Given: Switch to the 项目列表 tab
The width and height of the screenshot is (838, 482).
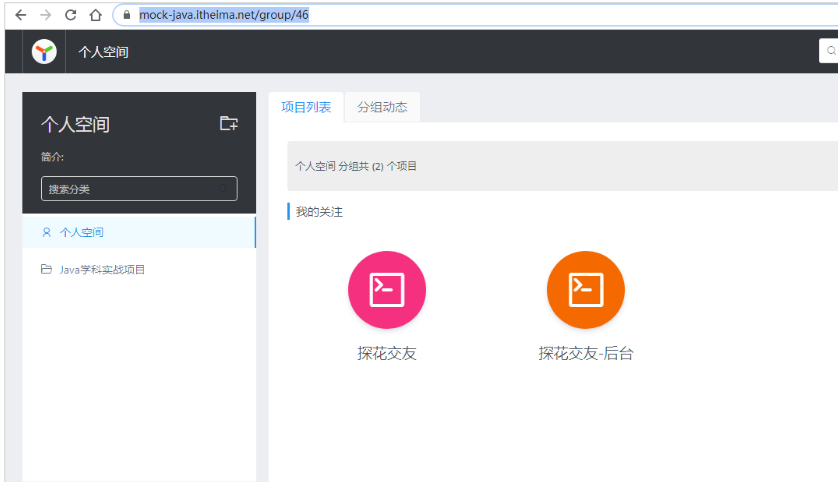Looking at the screenshot, I should click(306, 107).
